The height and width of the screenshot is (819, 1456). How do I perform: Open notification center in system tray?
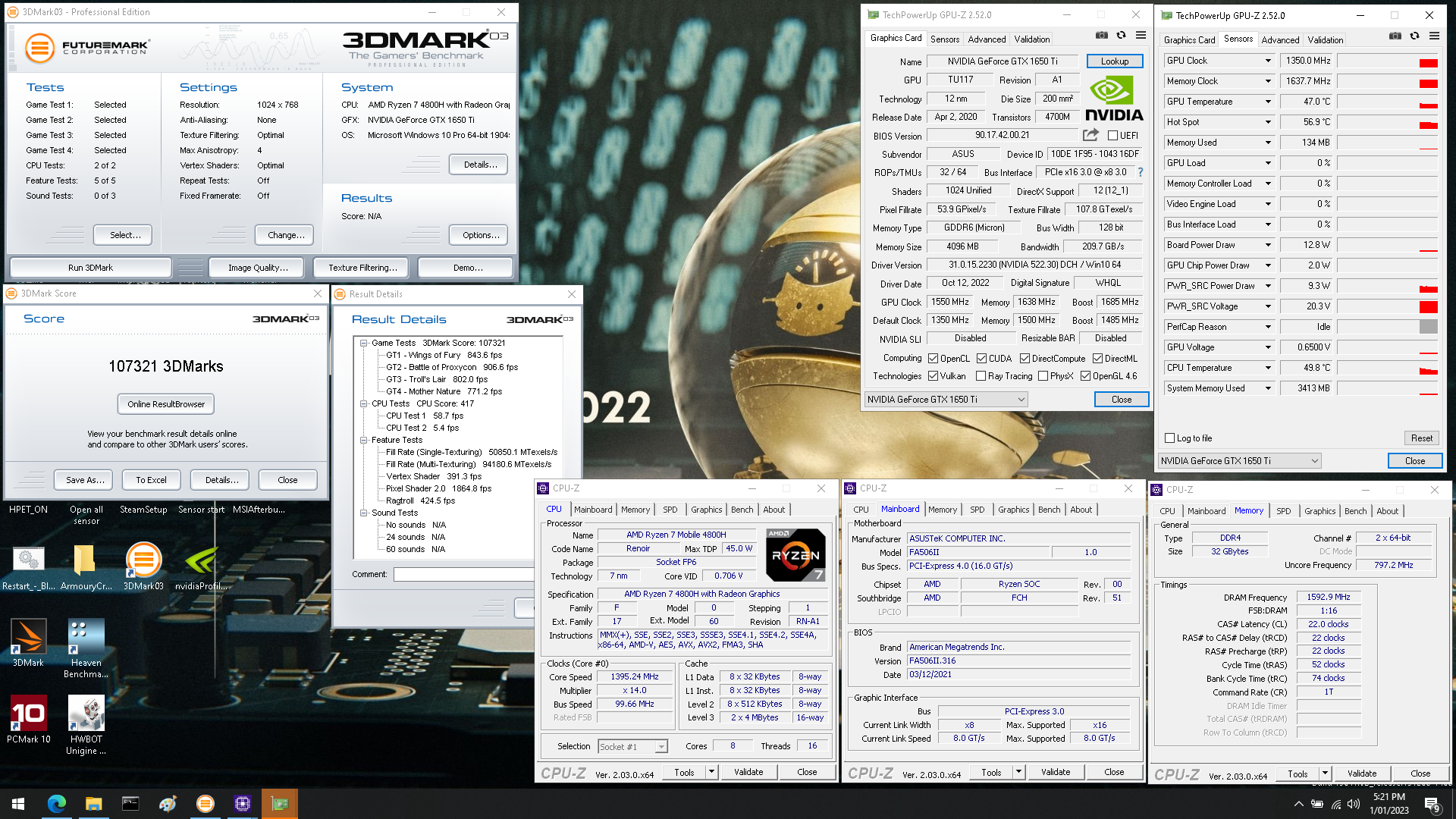[1432, 805]
